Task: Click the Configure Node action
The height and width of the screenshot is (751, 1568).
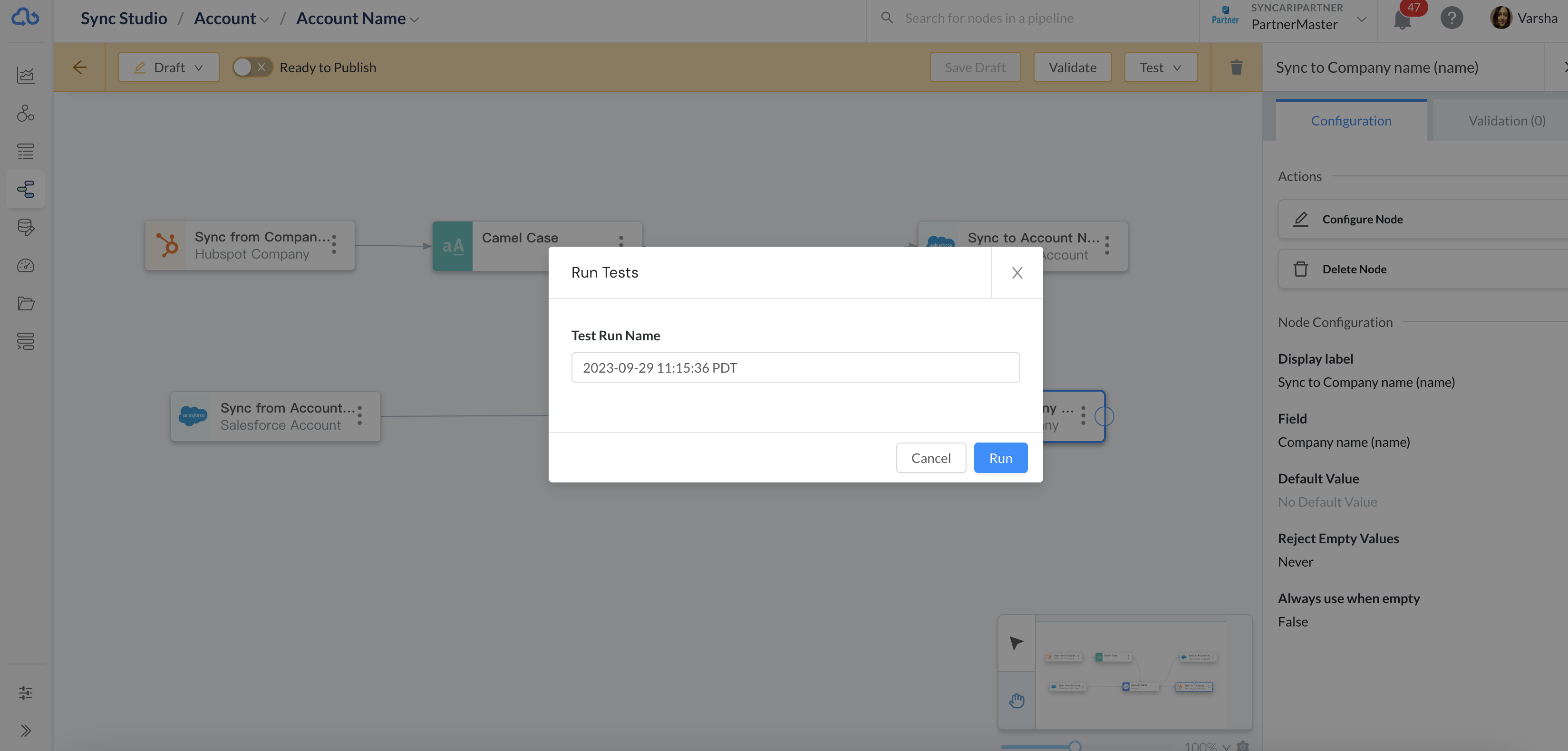Action: point(1423,219)
